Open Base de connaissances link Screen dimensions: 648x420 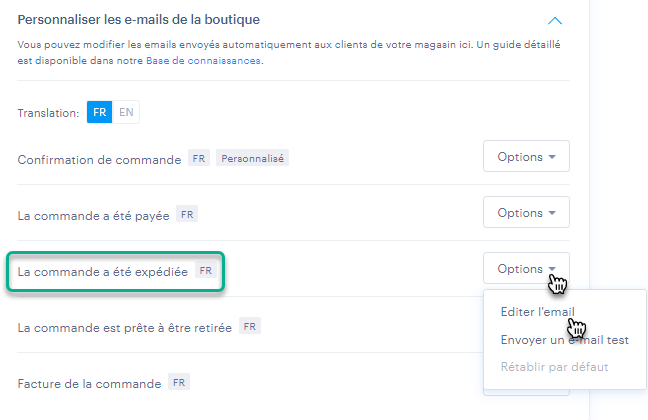tap(203, 61)
